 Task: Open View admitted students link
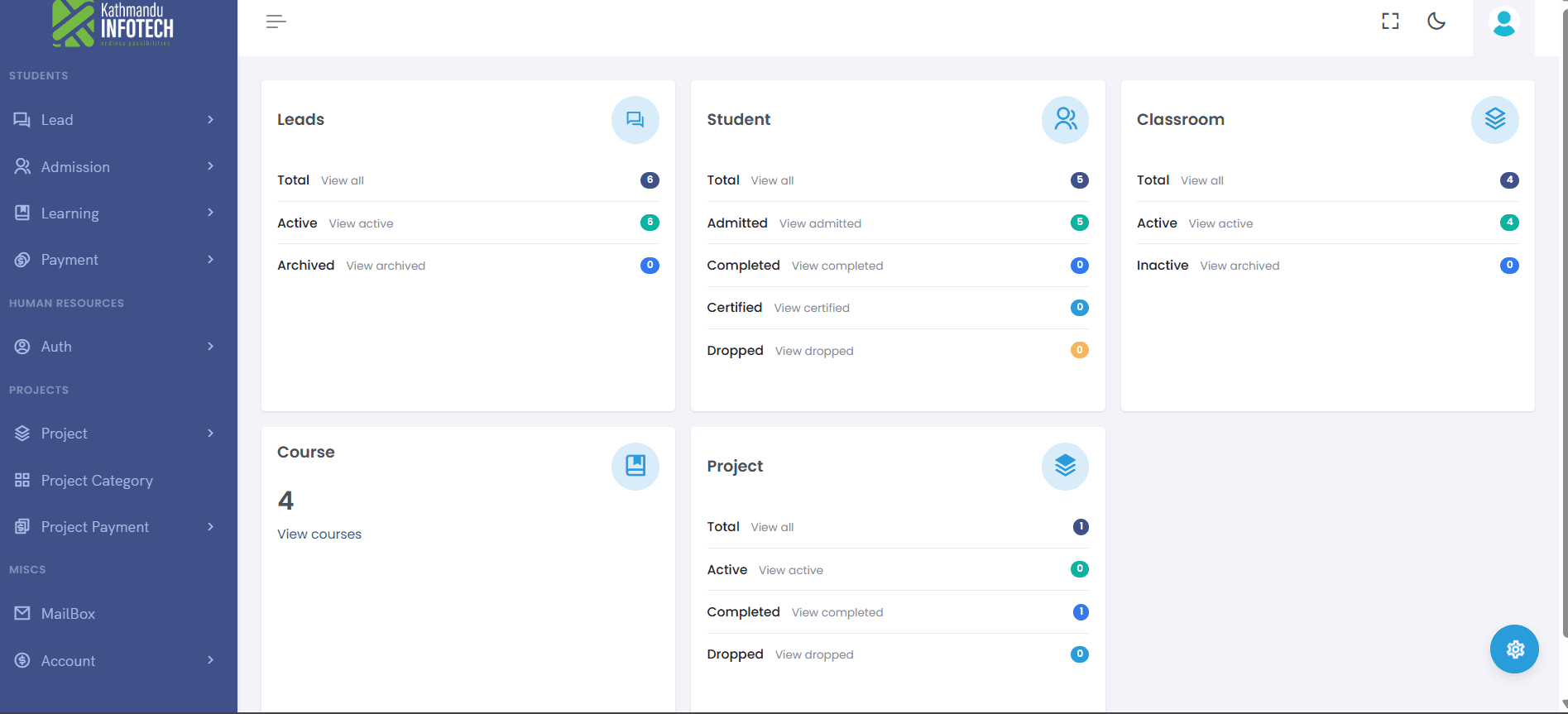click(x=820, y=223)
